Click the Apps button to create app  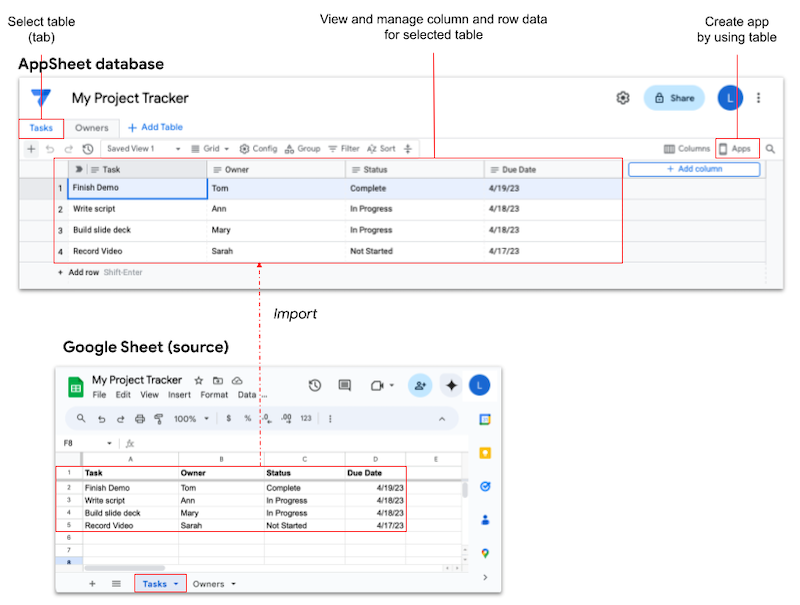tap(735, 149)
